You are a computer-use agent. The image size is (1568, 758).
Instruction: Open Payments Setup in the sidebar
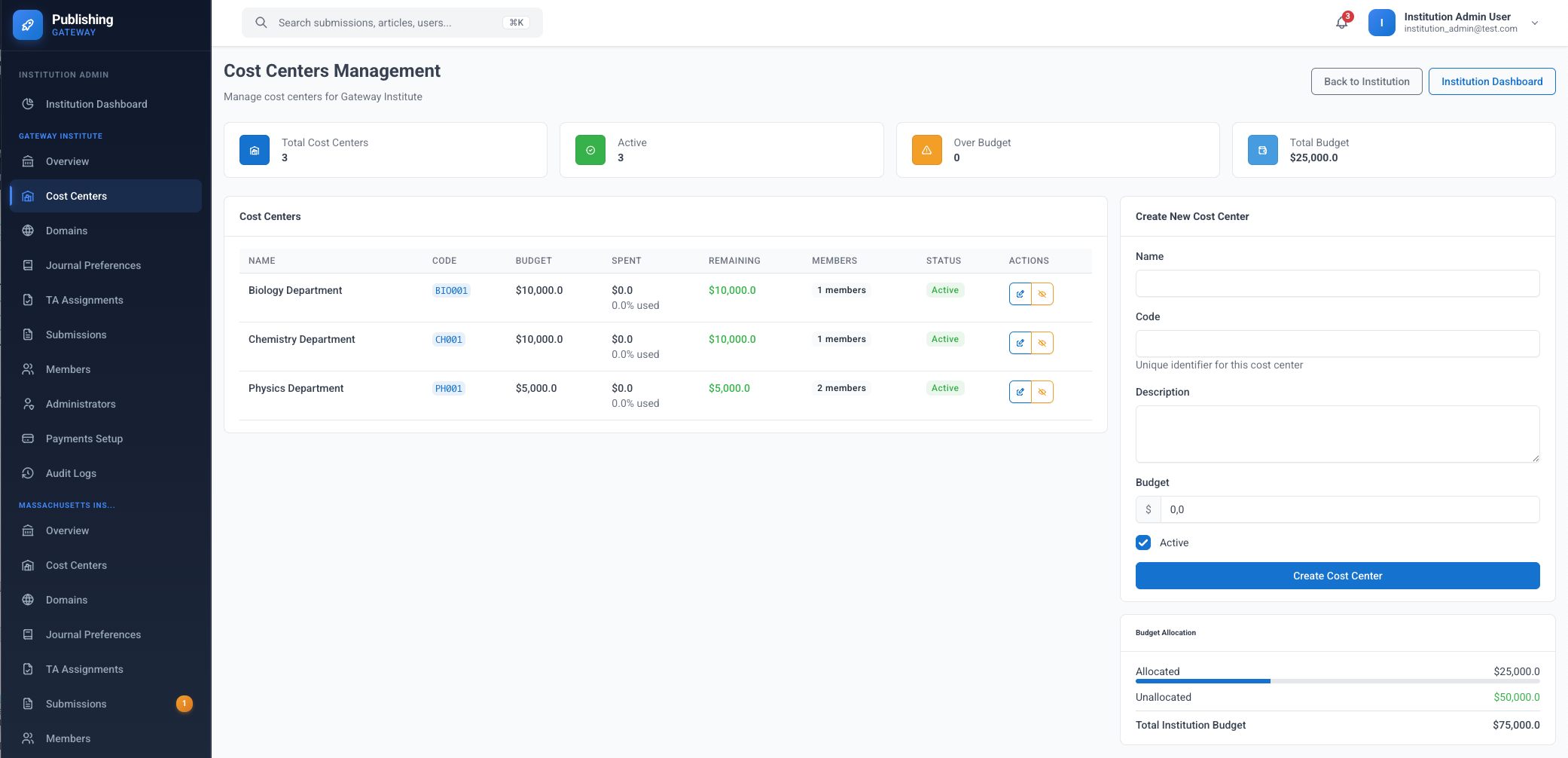tap(84, 439)
